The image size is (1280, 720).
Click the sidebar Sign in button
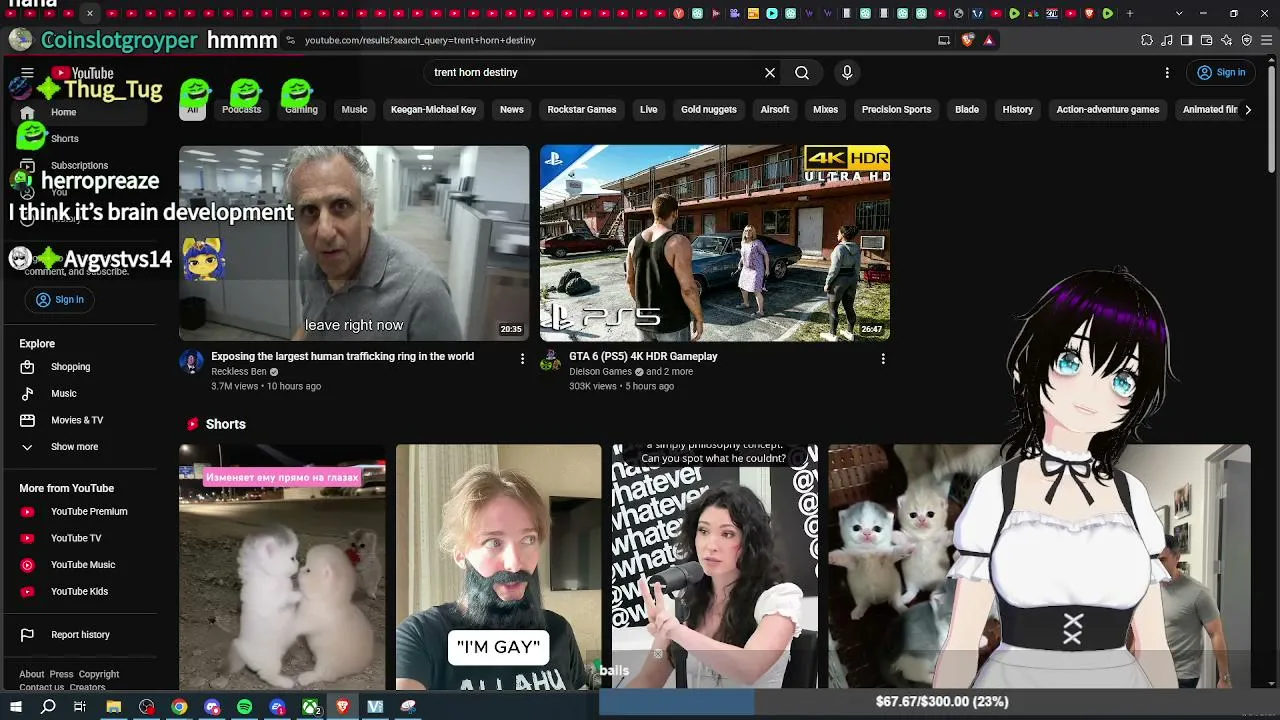click(x=60, y=299)
